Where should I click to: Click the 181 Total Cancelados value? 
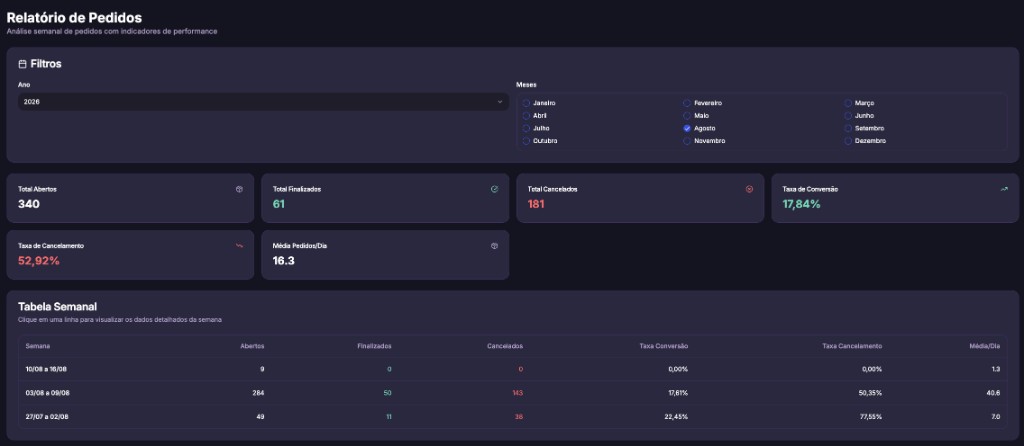[536, 204]
